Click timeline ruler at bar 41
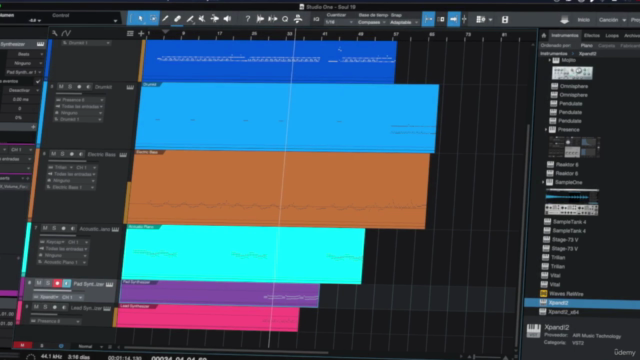The image size is (640, 360). 325,34
